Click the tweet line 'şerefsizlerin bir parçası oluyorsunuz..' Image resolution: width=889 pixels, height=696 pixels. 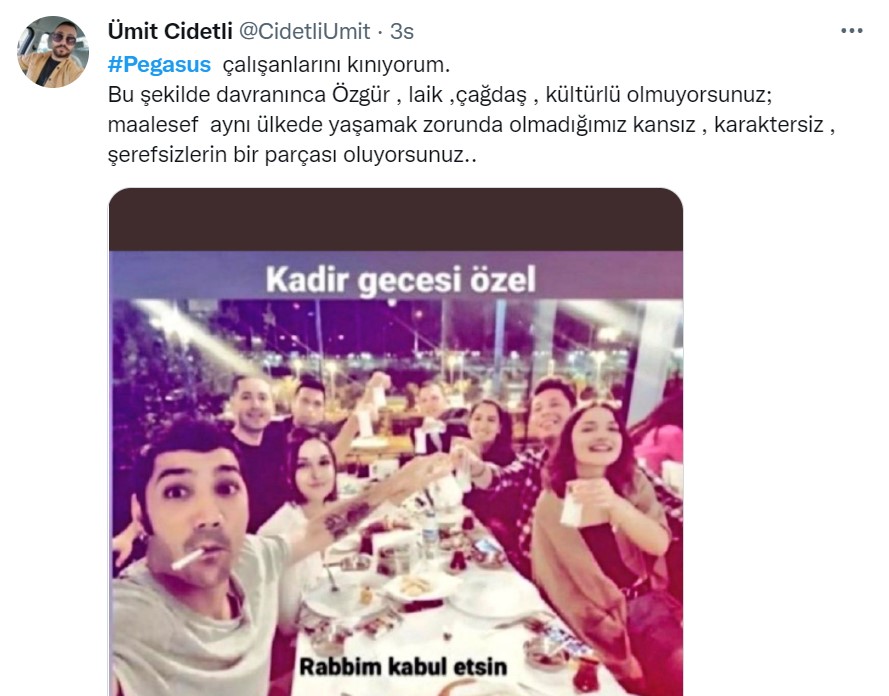[x=292, y=155]
